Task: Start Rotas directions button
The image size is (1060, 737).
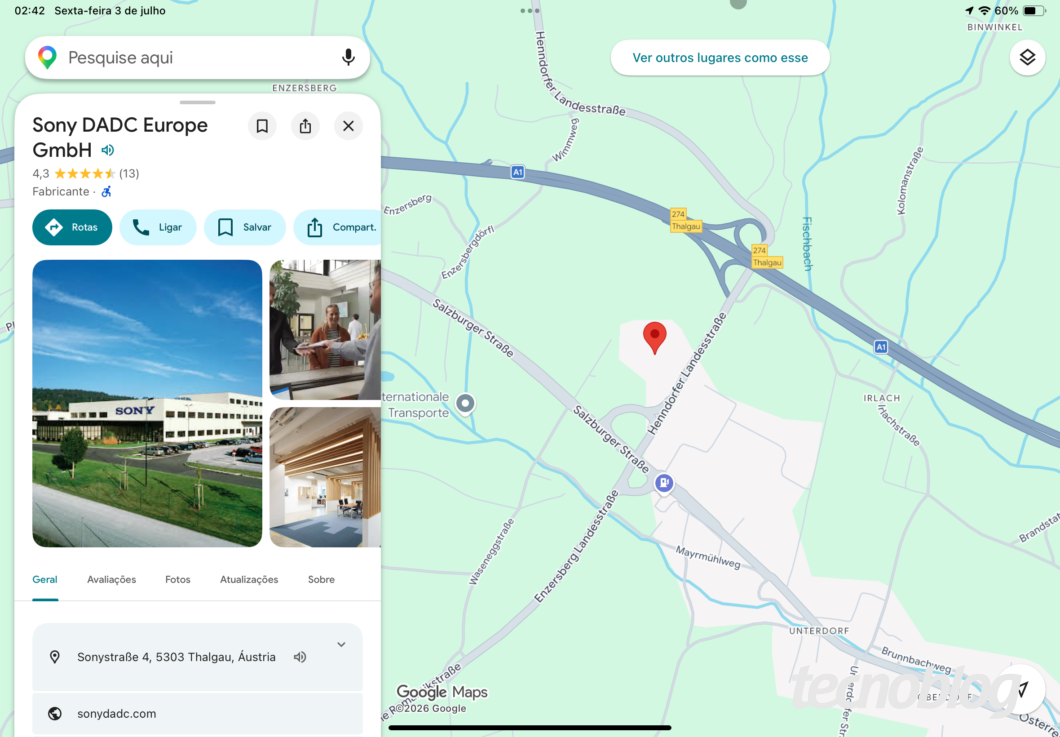Action: point(72,227)
